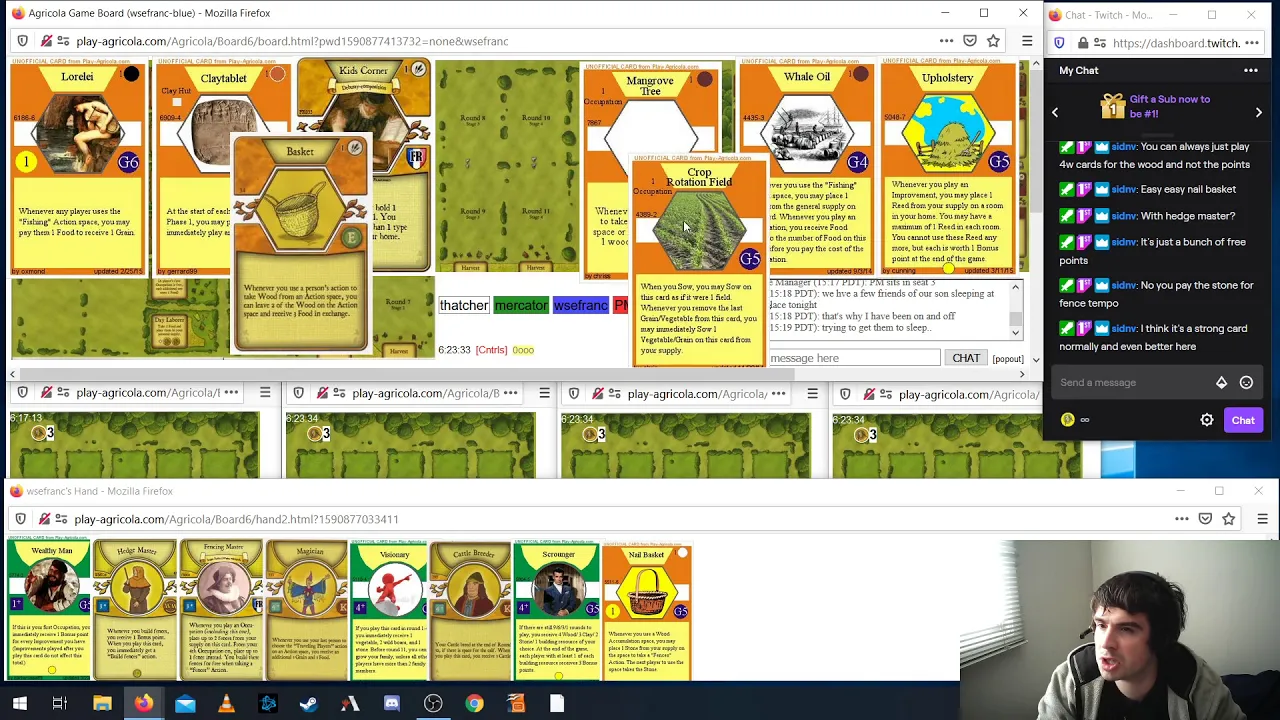Click green player name mercator

pyautogui.click(x=521, y=306)
